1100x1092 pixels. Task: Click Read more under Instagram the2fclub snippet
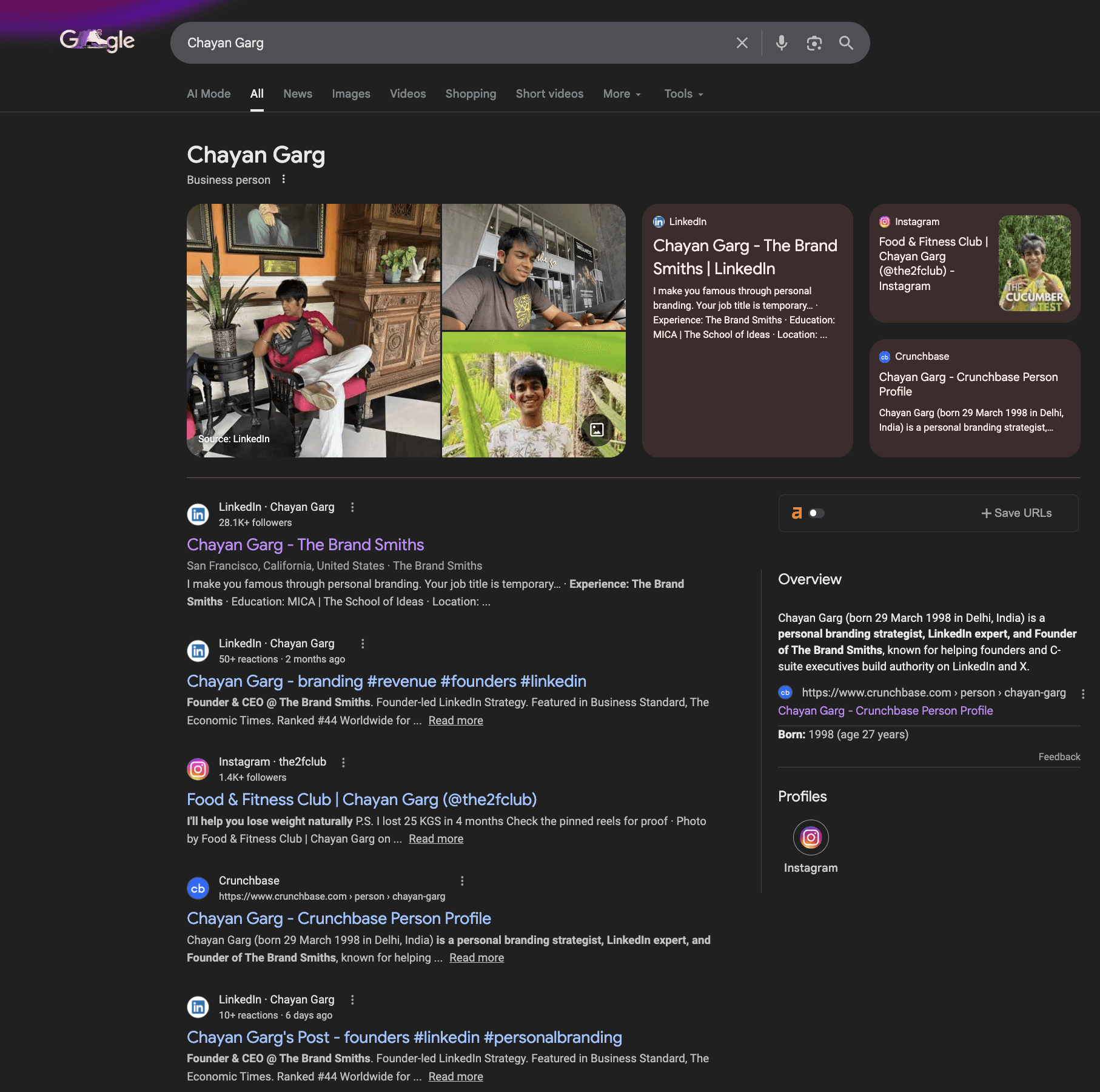click(436, 839)
